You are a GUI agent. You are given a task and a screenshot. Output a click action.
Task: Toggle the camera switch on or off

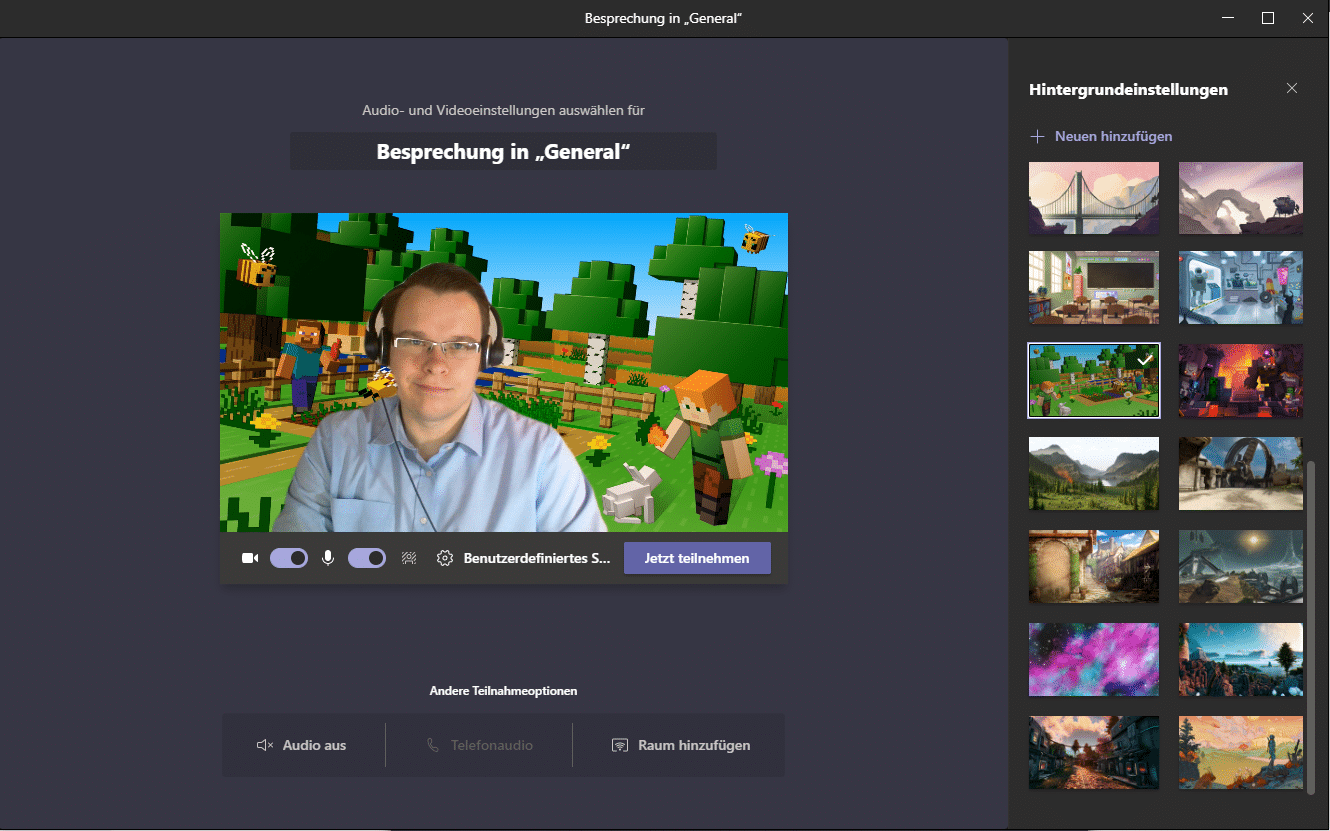coord(289,558)
